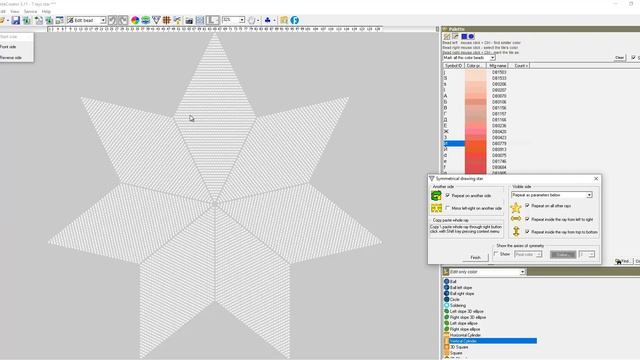Screen dimensions: 640x360
Task: Expand the clover icon dropdown arrow
Action: (x=274, y=20)
